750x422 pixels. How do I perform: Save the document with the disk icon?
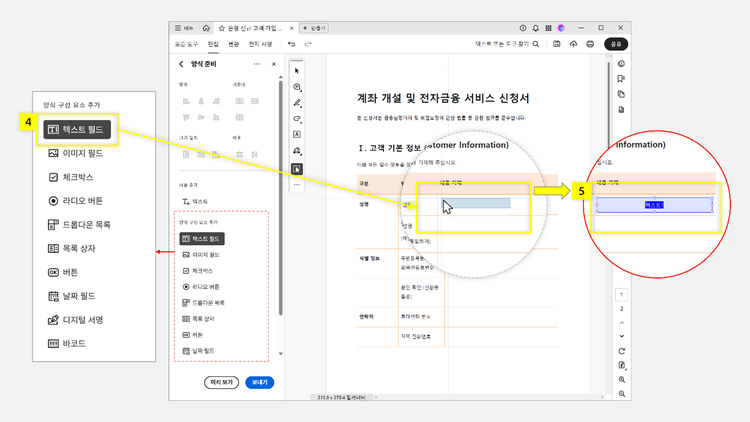pyautogui.click(x=557, y=44)
